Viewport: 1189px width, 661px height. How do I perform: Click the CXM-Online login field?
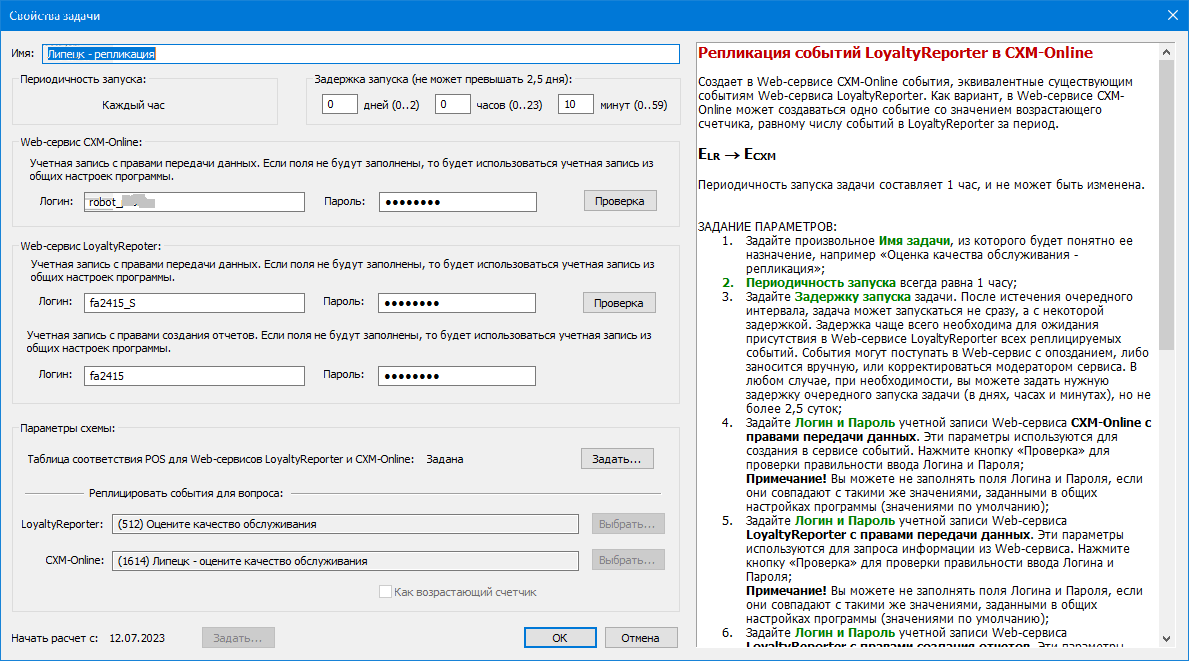(x=194, y=202)
